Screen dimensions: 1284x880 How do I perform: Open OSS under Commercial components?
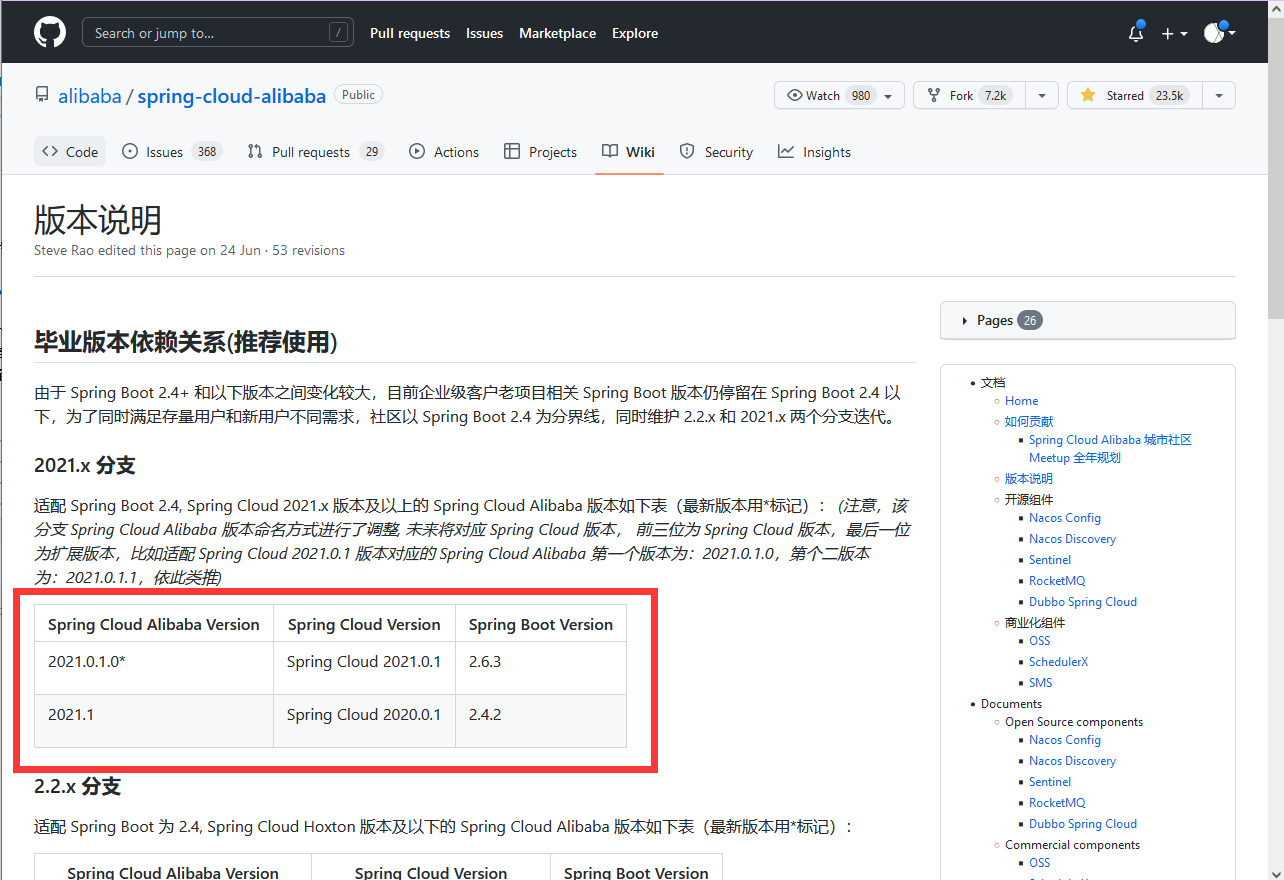point(1040,863)
